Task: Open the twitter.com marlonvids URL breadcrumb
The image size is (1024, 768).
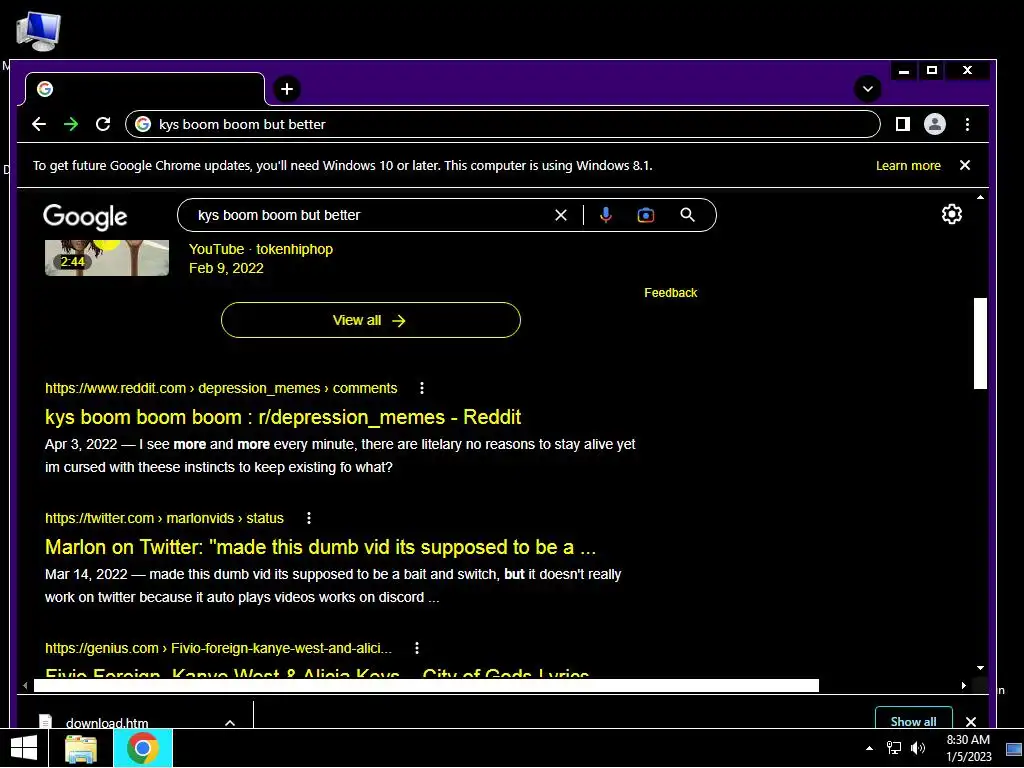Action: pos(164,519)
